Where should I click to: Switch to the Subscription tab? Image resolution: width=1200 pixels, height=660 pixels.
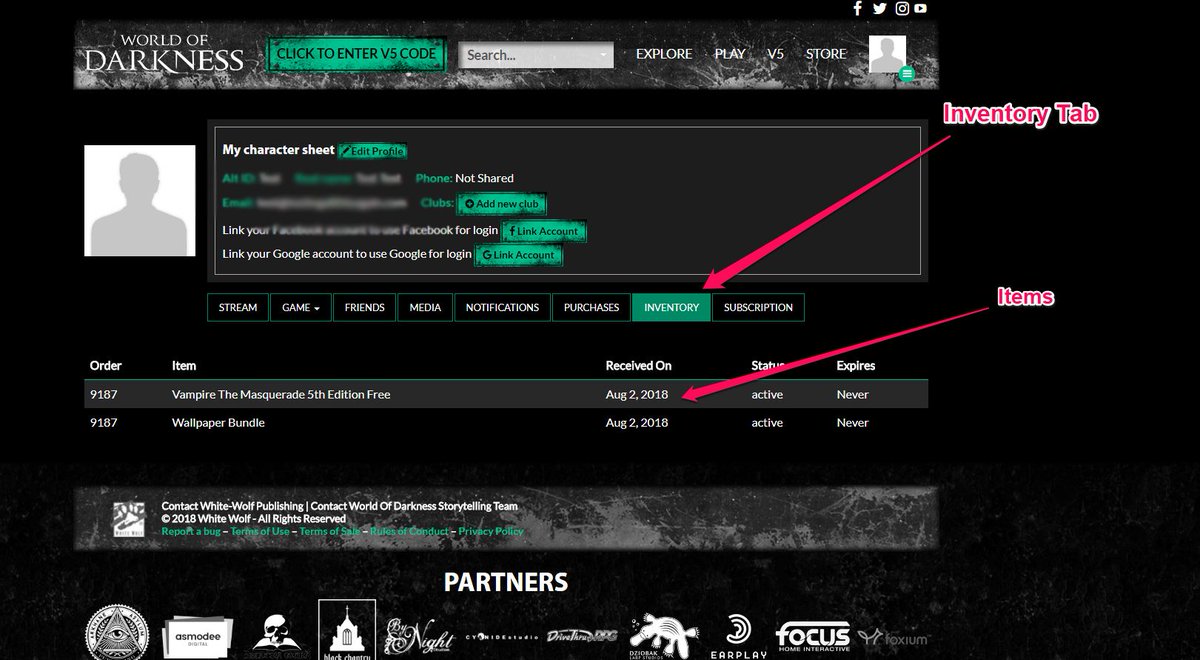click(758, 308)
